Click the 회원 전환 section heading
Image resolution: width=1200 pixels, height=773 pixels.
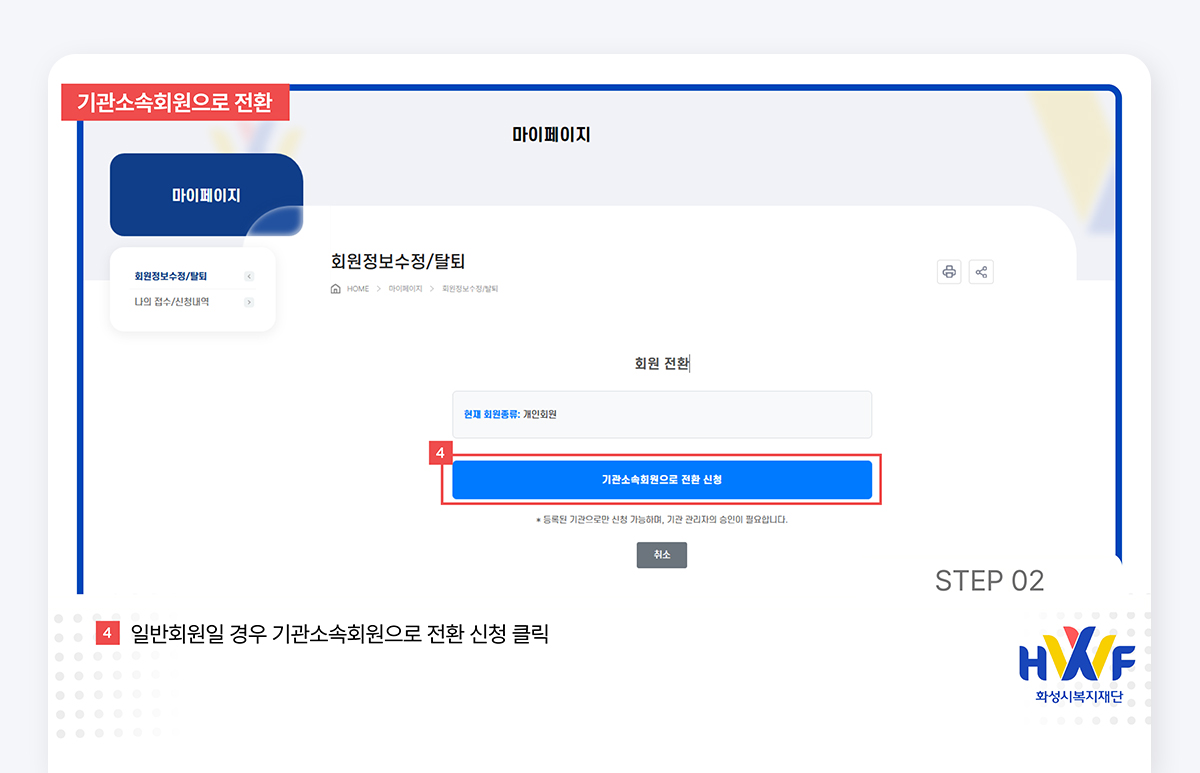(x=661, y=364)
